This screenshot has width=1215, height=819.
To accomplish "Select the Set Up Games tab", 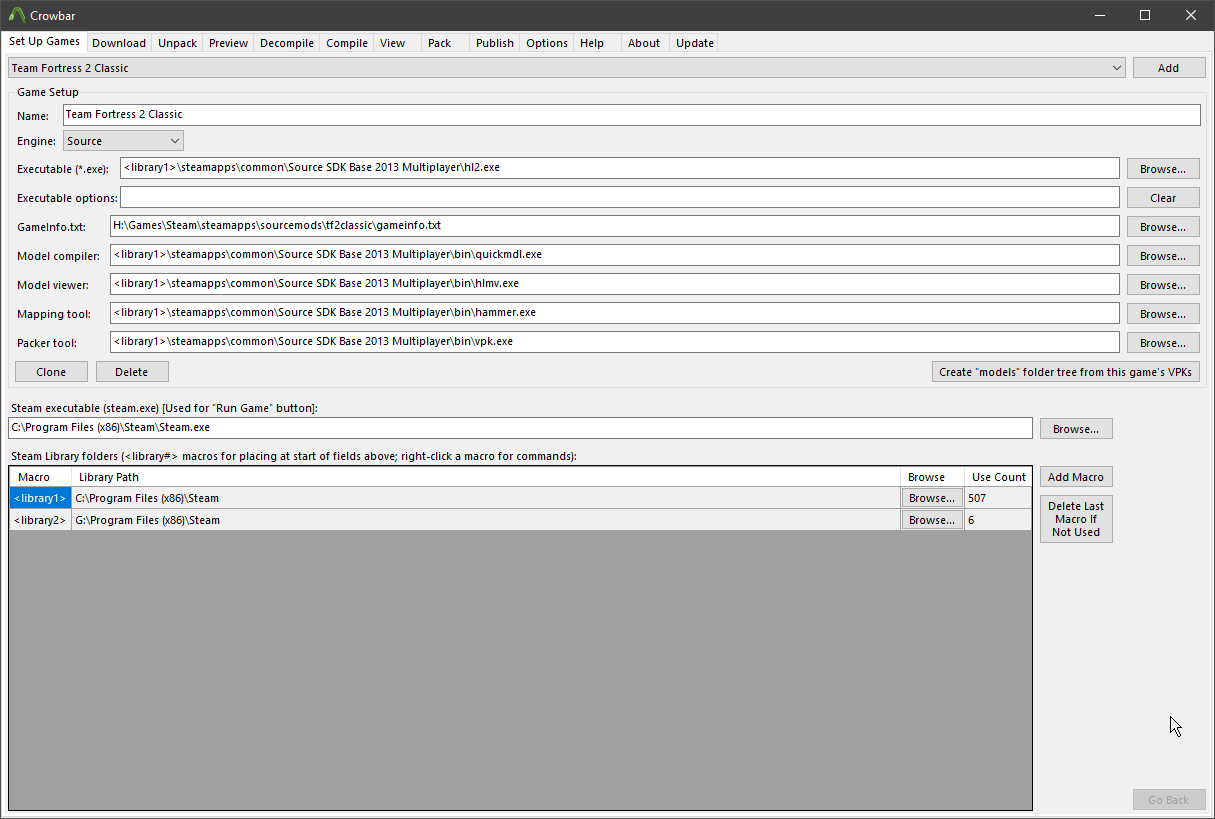I will click(45, 42).
